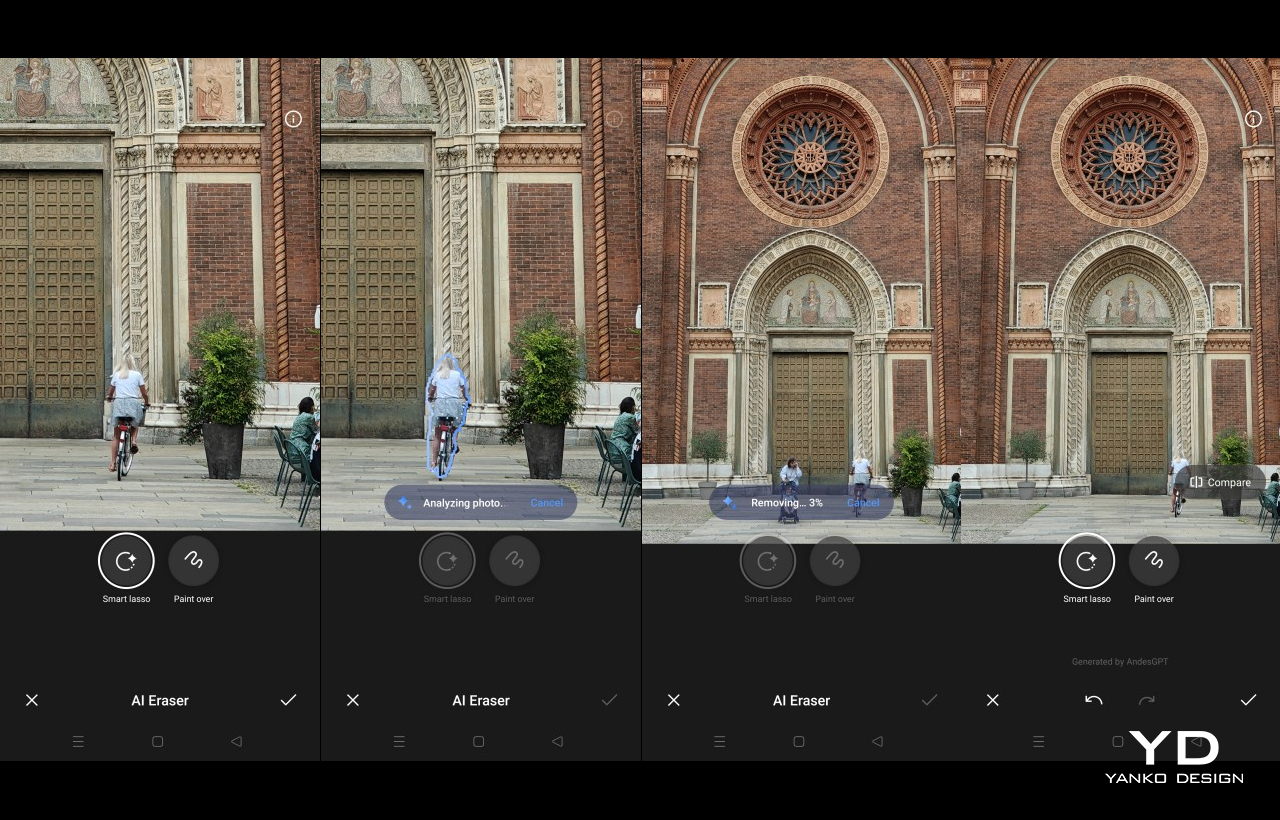Tap Android back button in leftmost screen
The image size is (1280, 820).
236,742
